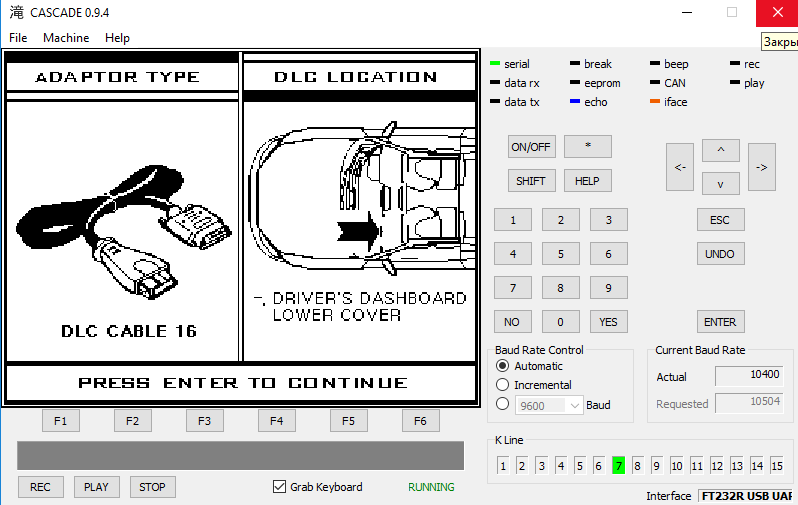Start recording with REC button
Viewport: 798px width, 505px height.
[x=40, y=487]
